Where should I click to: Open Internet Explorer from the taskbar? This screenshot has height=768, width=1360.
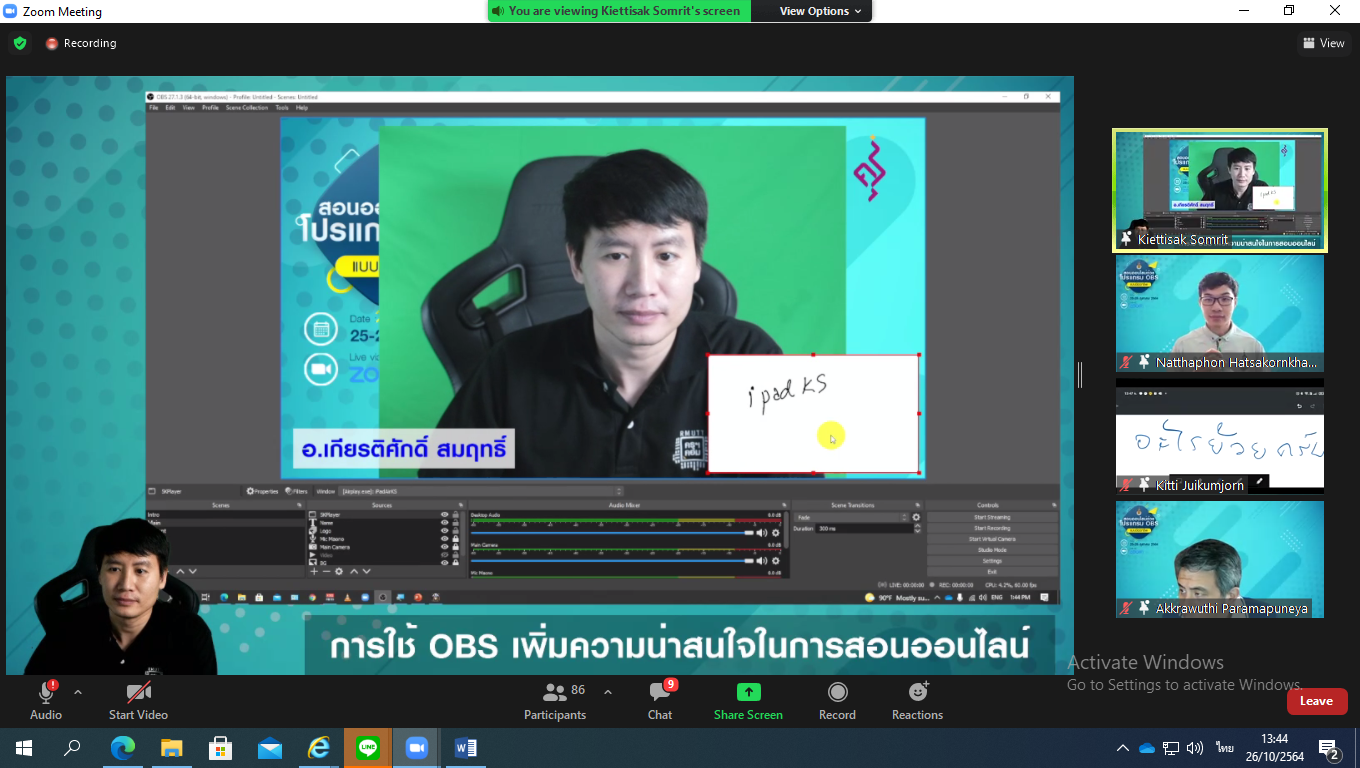319,747
